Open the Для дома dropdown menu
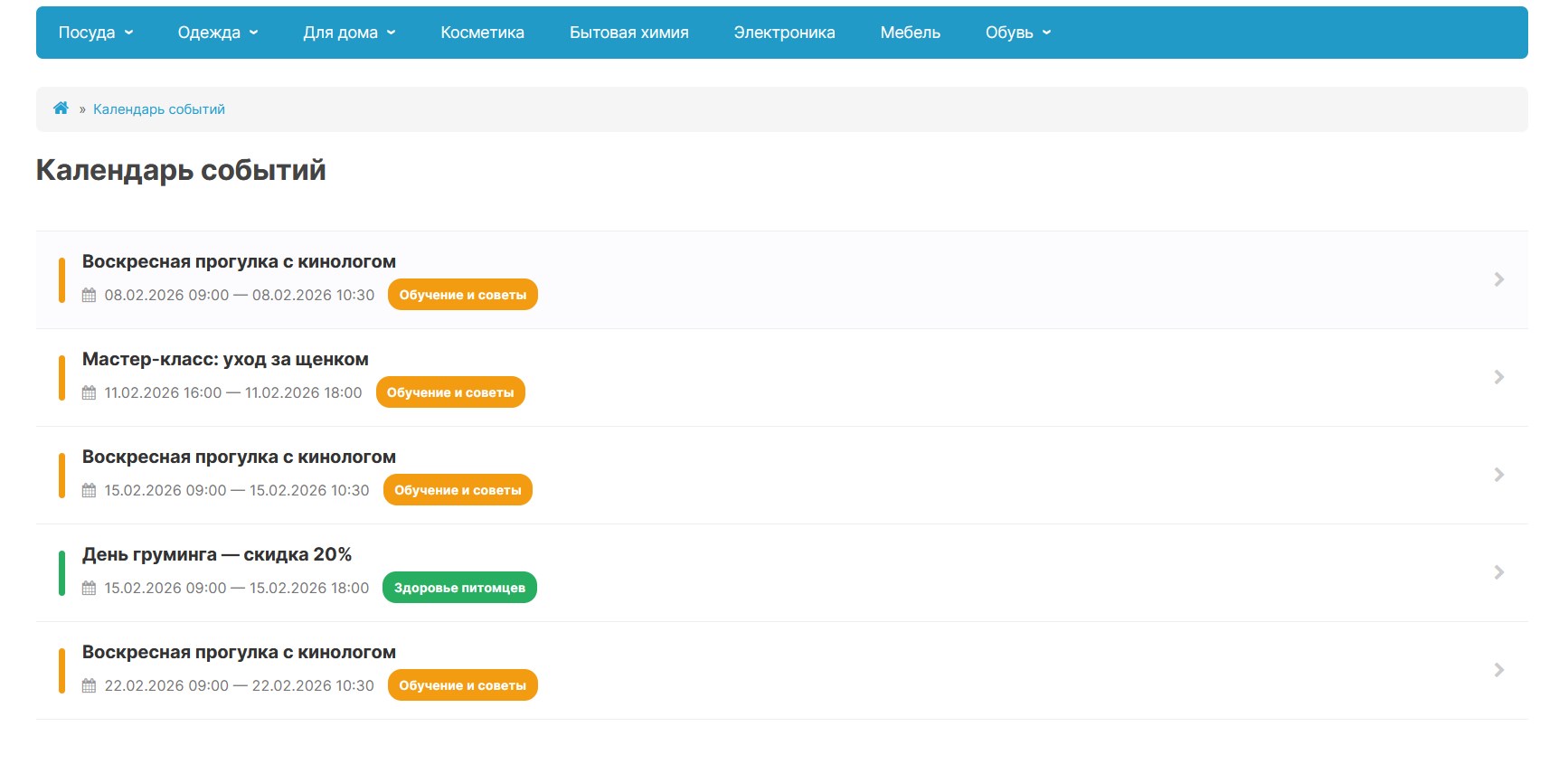Viewport: 1568px width, 783px height. (x=349, y=33)
